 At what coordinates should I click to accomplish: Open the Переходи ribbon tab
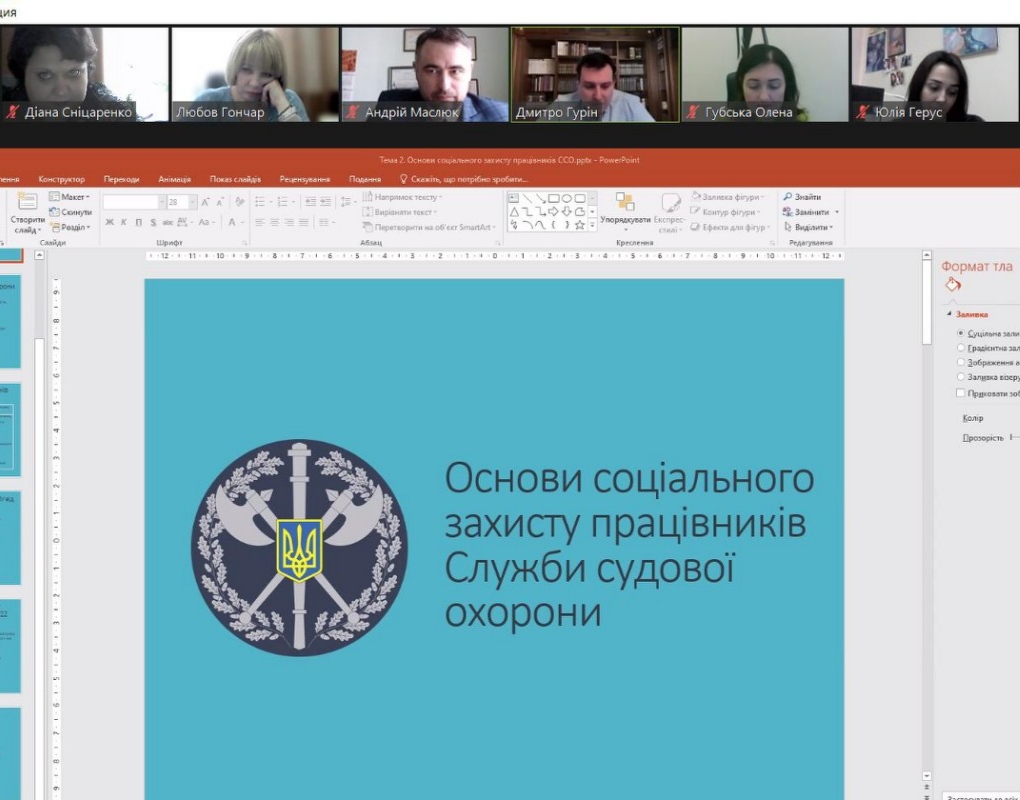(x=122, y=179)
